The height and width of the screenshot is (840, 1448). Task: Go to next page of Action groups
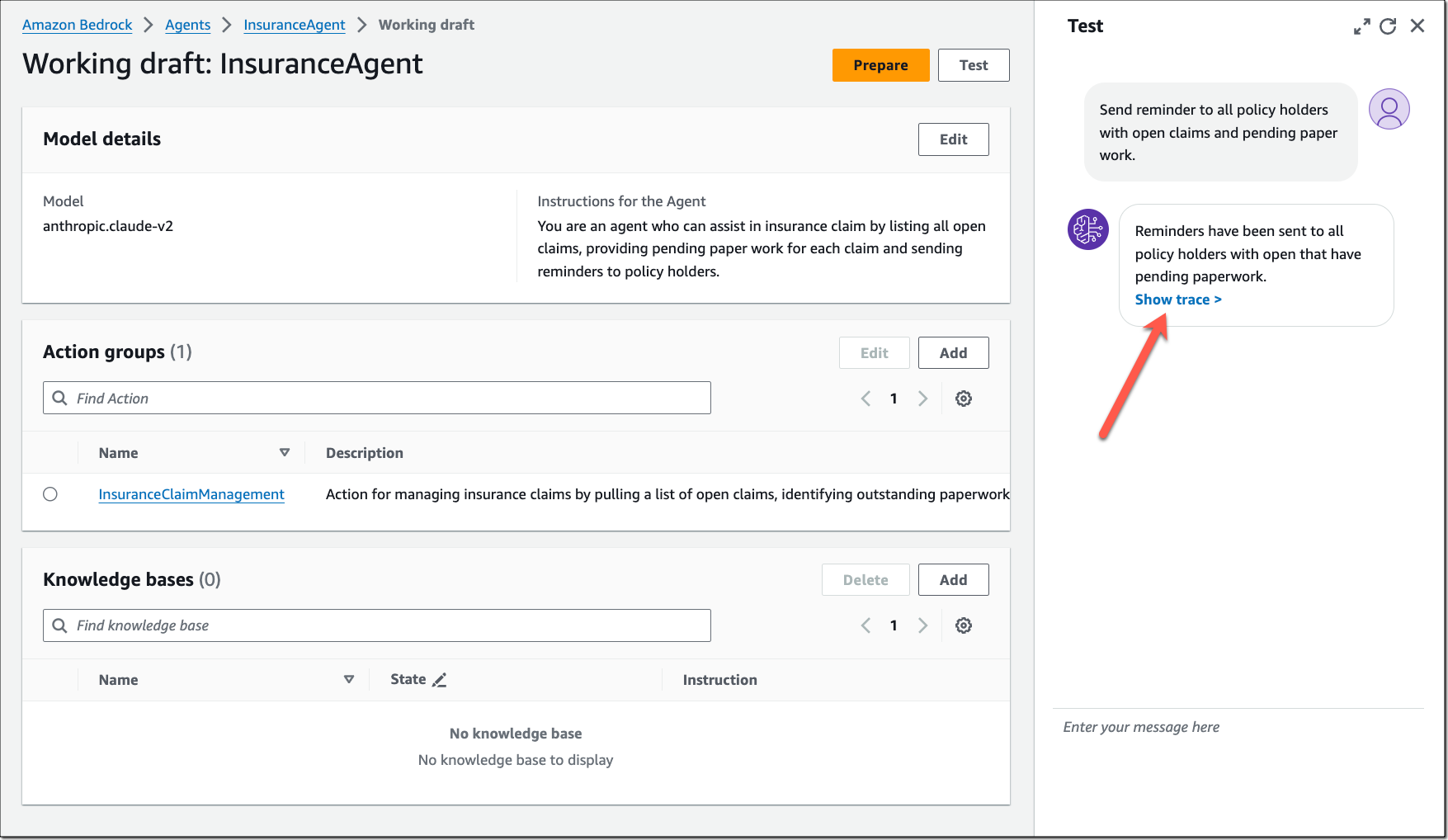pos(922,399)
